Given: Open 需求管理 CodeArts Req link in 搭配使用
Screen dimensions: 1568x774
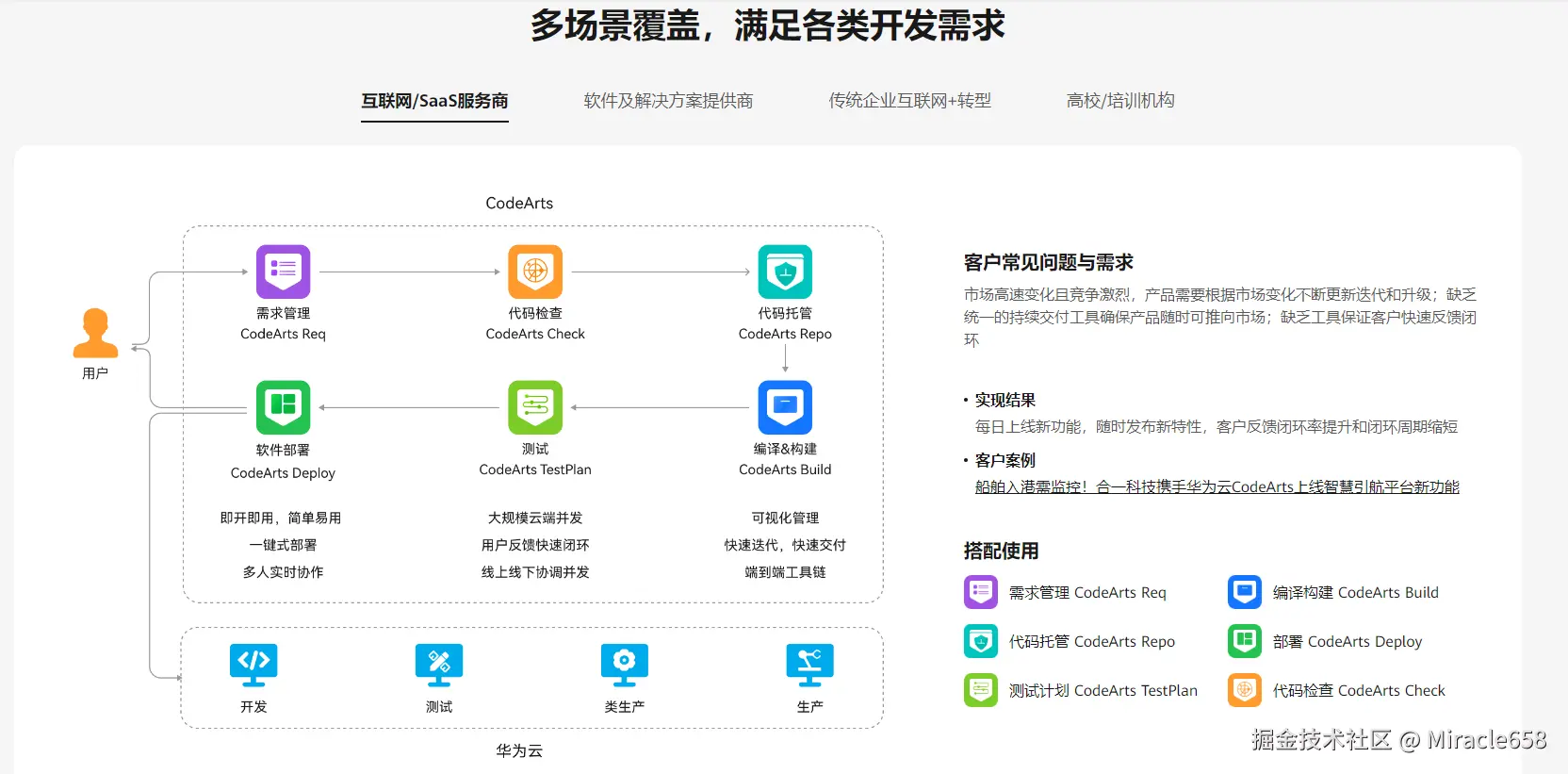Looking at the screenshot, I should 1087,592.
